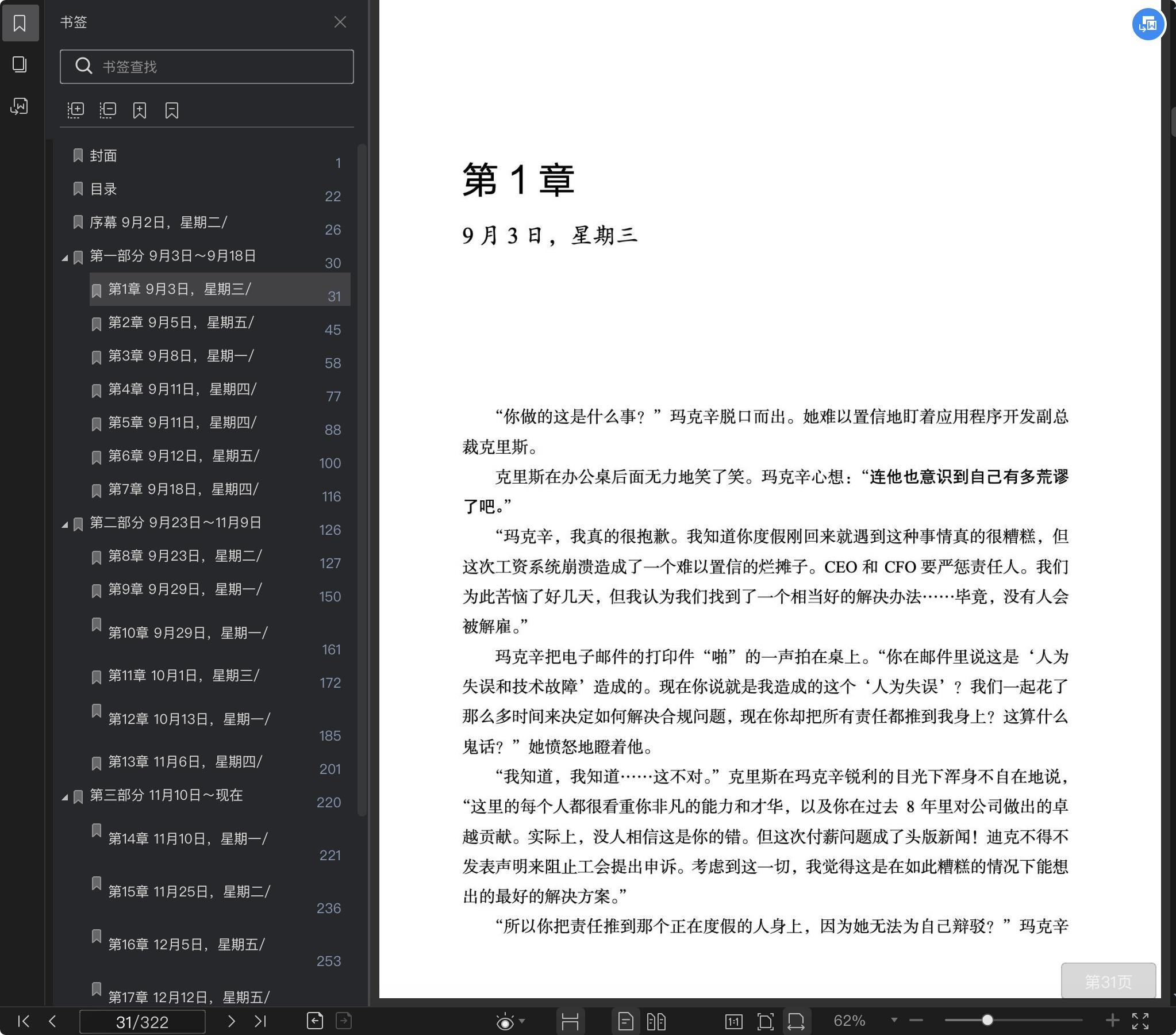Add a new bookmark icon
The width and height of the screenshot is (1176, 1035).
(x=140, y=110)
